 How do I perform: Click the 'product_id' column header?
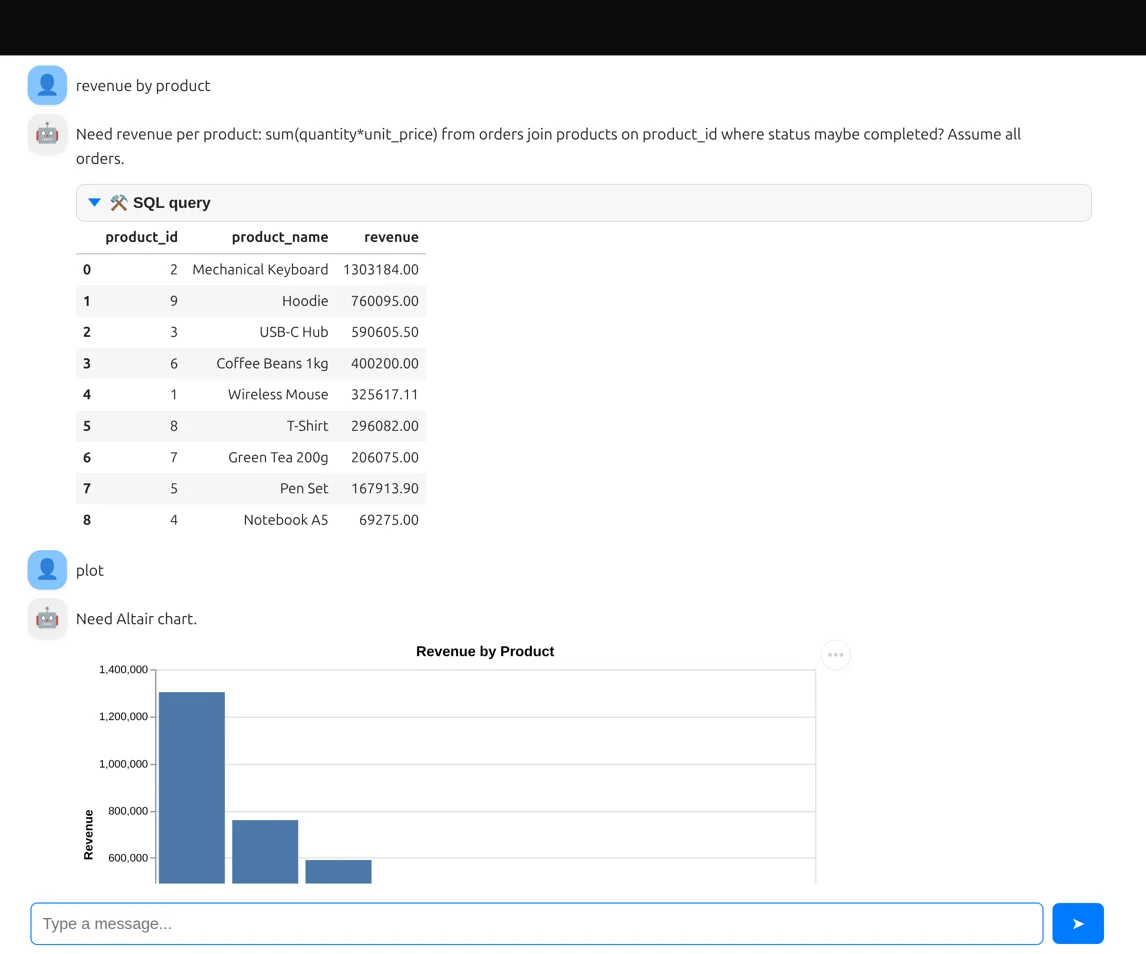click(x=141, y=237)
